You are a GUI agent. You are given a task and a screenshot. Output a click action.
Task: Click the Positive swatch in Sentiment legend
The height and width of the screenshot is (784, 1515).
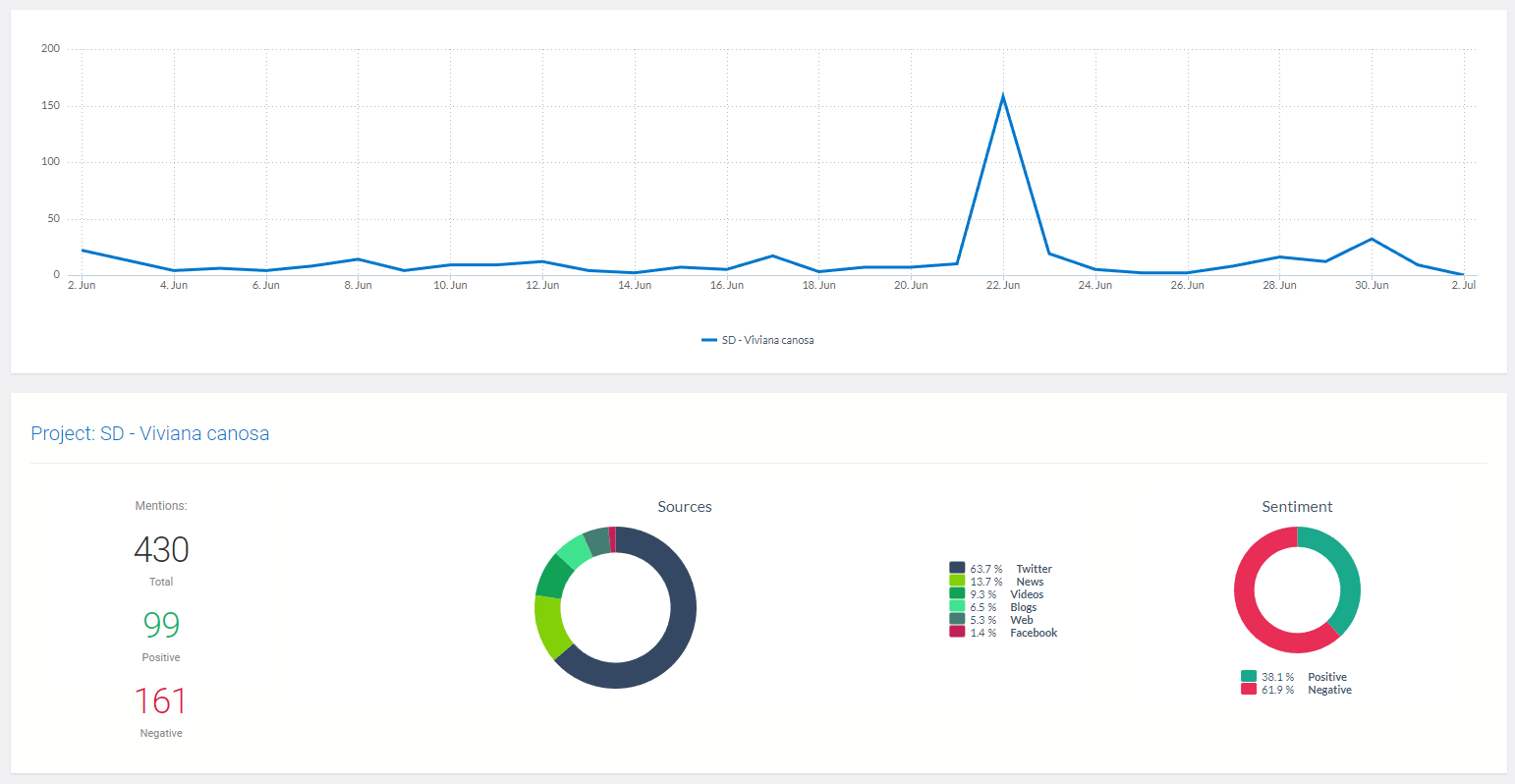pos(1249,676)
